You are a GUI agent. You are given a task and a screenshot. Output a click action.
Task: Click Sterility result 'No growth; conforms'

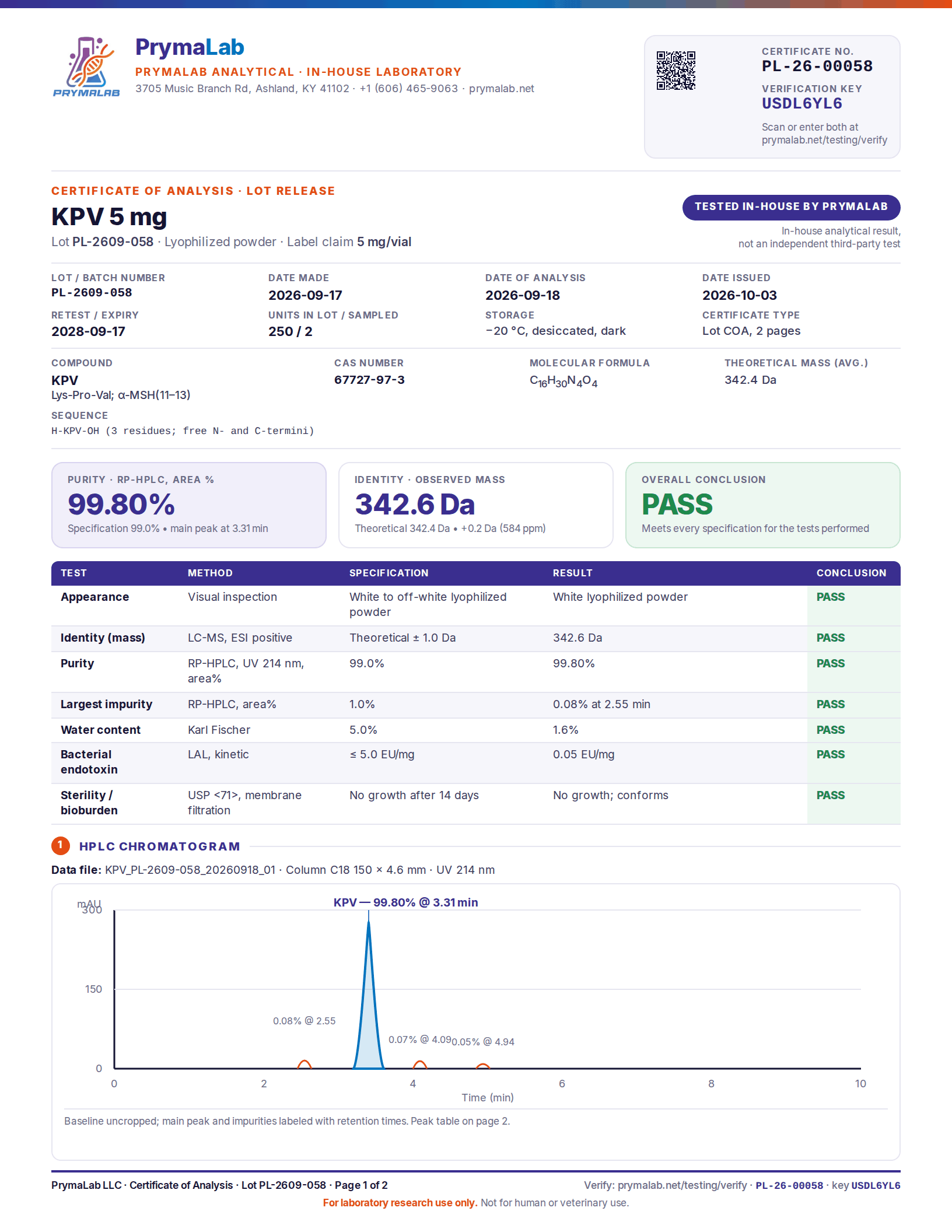(x=610, y=795)
